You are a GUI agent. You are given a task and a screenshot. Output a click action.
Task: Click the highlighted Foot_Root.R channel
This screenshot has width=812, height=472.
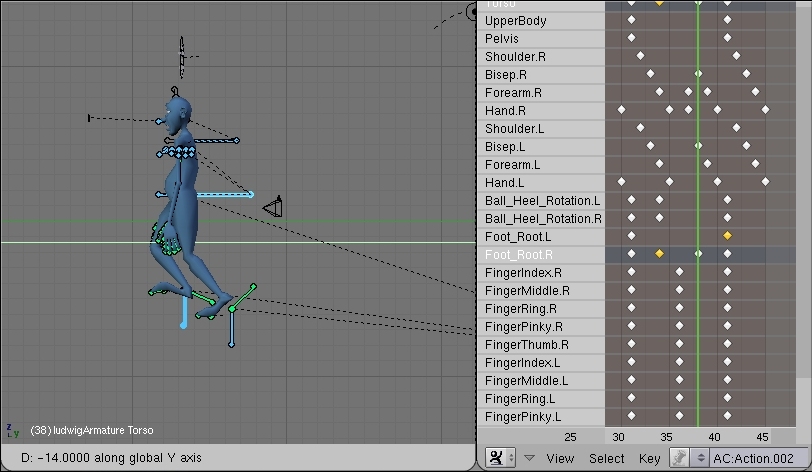pyautogui.click(x=541, y=255)
